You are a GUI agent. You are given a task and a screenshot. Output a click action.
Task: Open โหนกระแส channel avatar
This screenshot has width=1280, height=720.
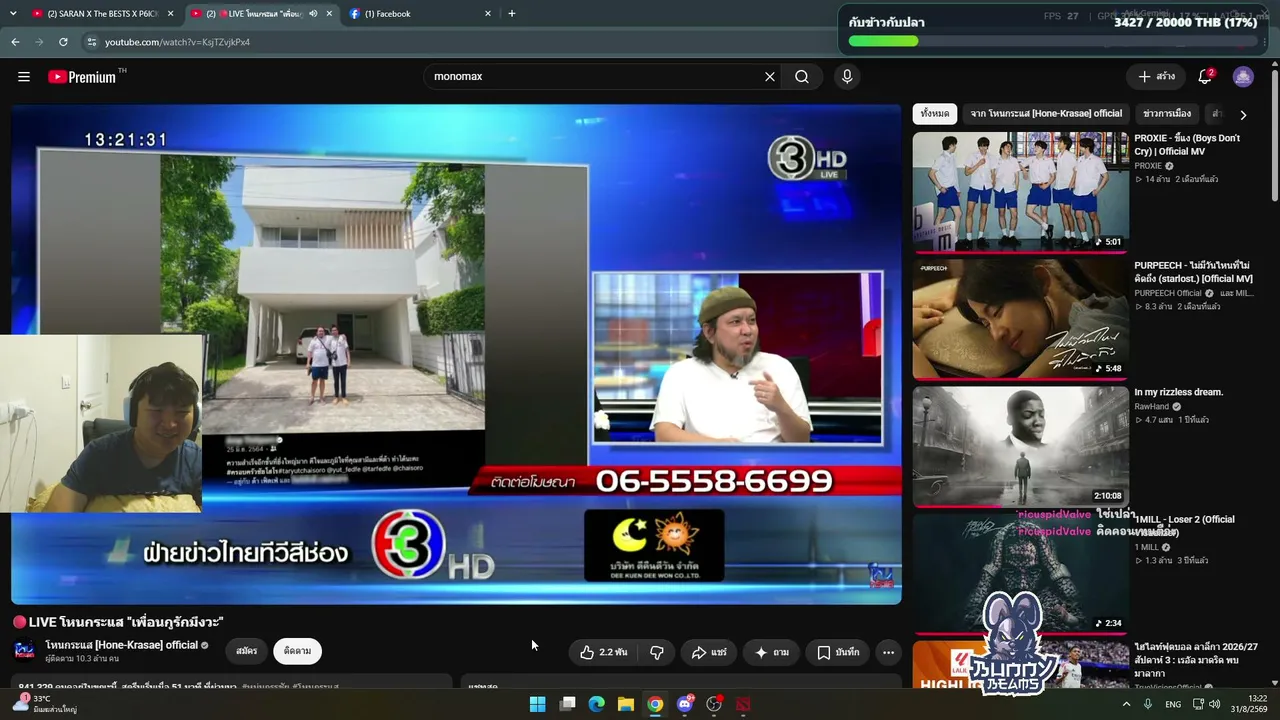pyautogui.click(x=24, y=651)
